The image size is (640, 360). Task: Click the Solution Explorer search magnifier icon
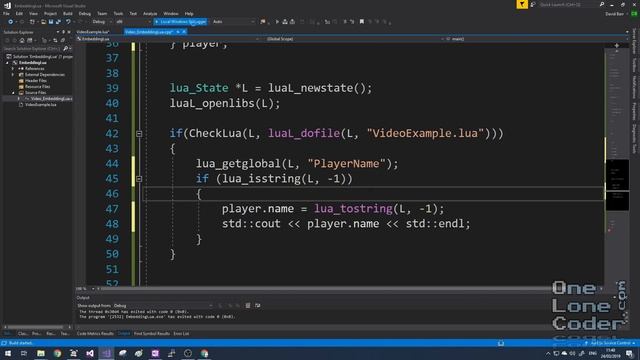point(65,49)
